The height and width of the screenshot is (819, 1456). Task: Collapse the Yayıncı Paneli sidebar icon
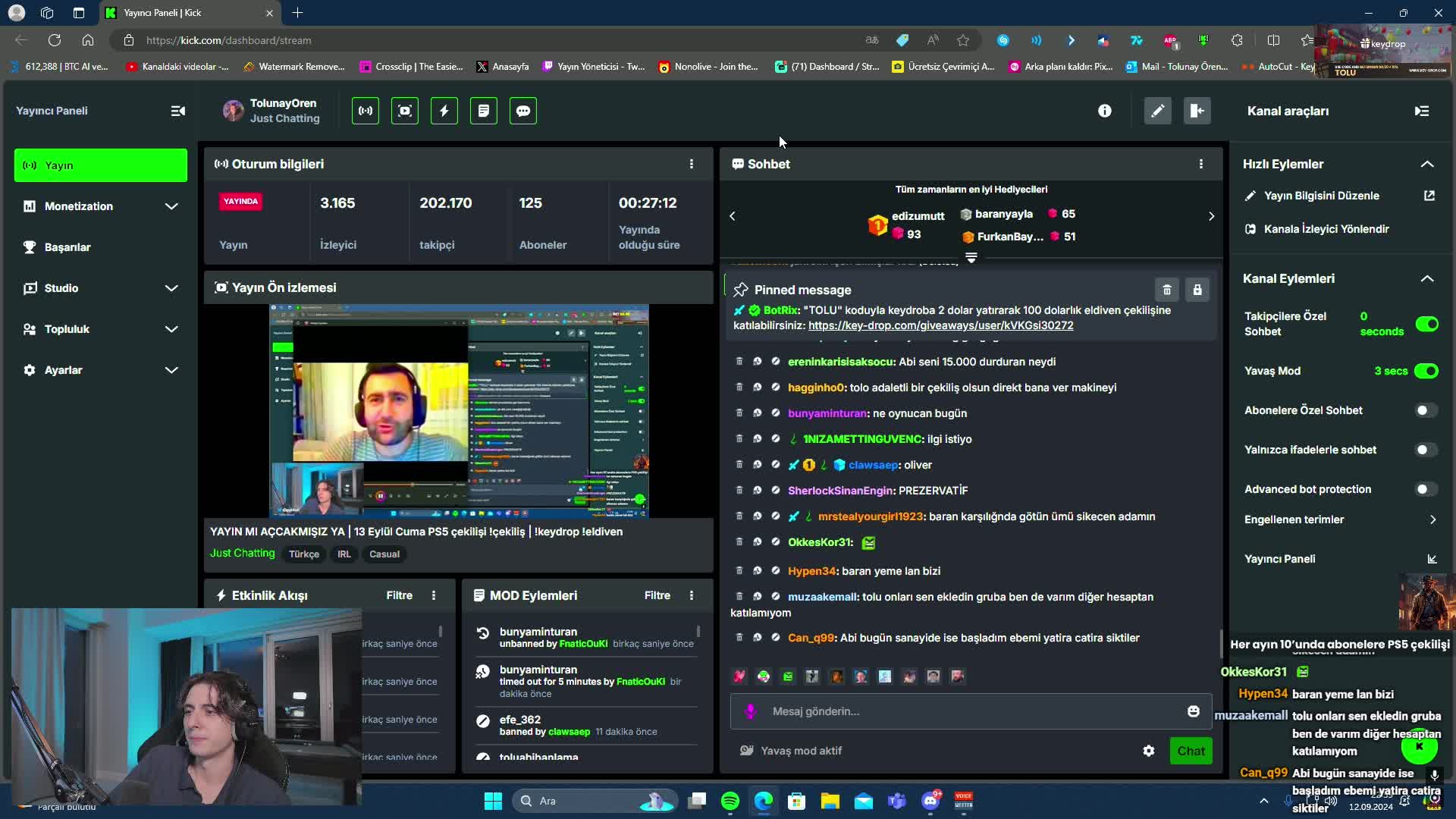click(178, 111)
